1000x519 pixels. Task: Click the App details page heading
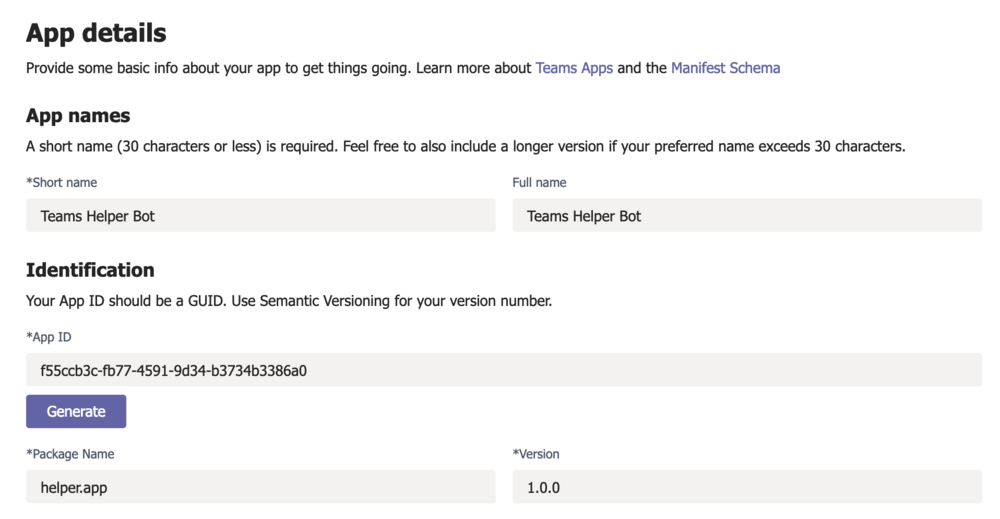coord(96,33)
